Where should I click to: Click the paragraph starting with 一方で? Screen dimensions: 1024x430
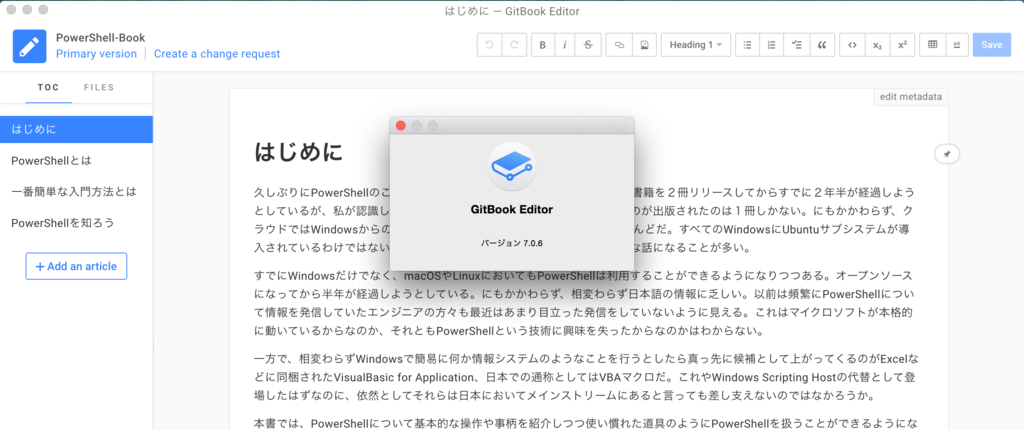tap(588, 377)
